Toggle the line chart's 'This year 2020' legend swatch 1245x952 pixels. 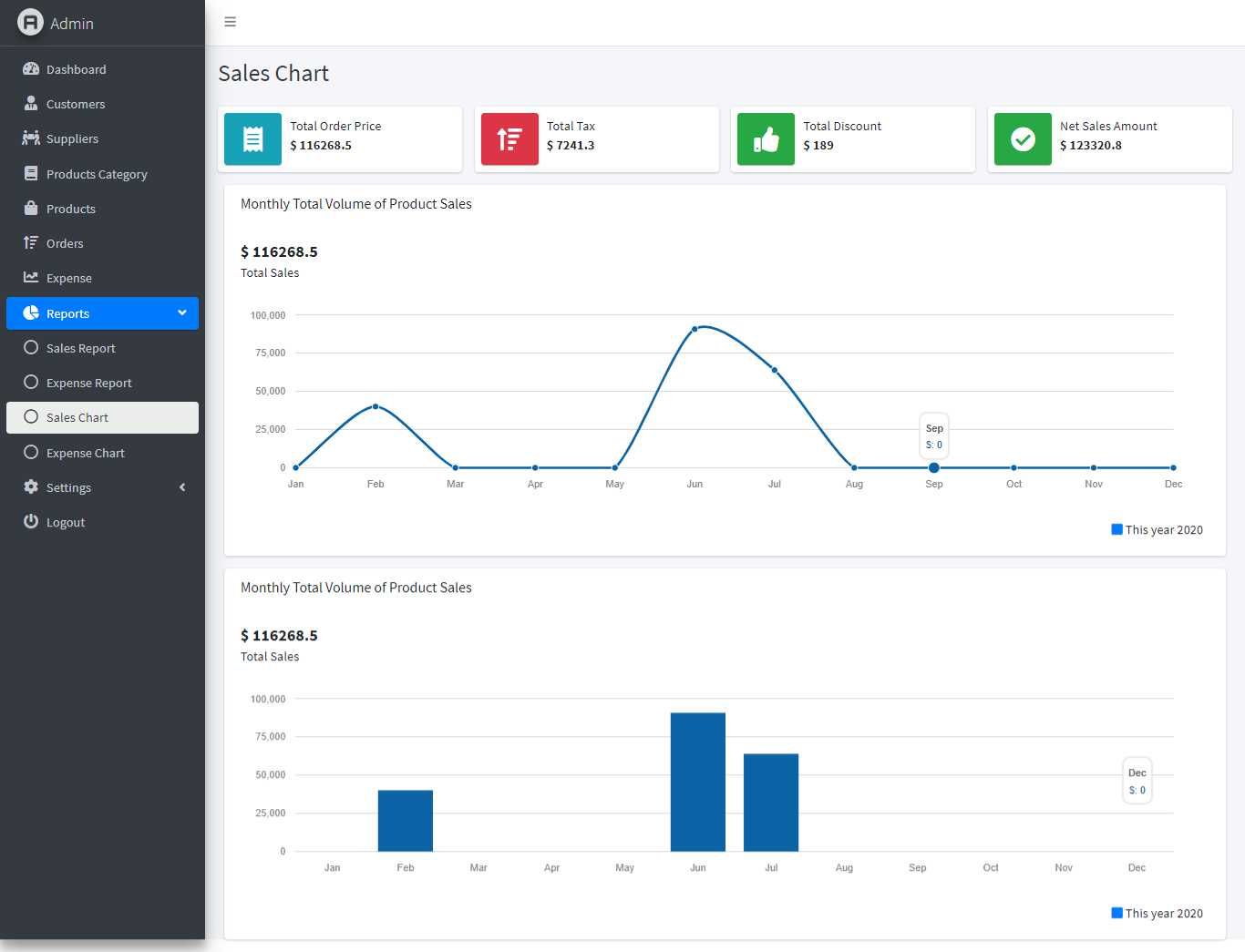tap(1116, 529)
